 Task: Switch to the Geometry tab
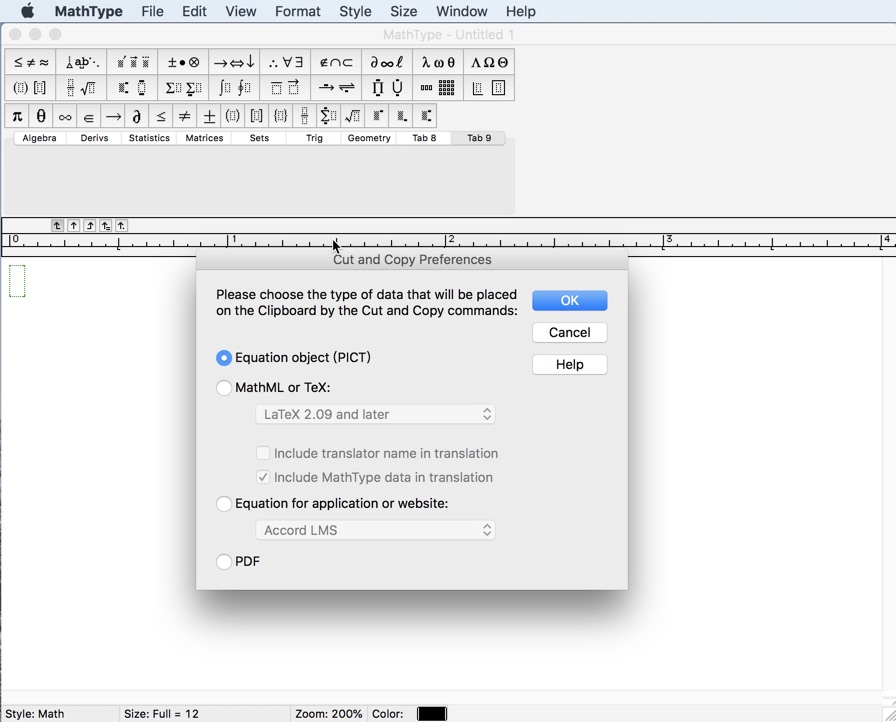click(x=369, y=138)
